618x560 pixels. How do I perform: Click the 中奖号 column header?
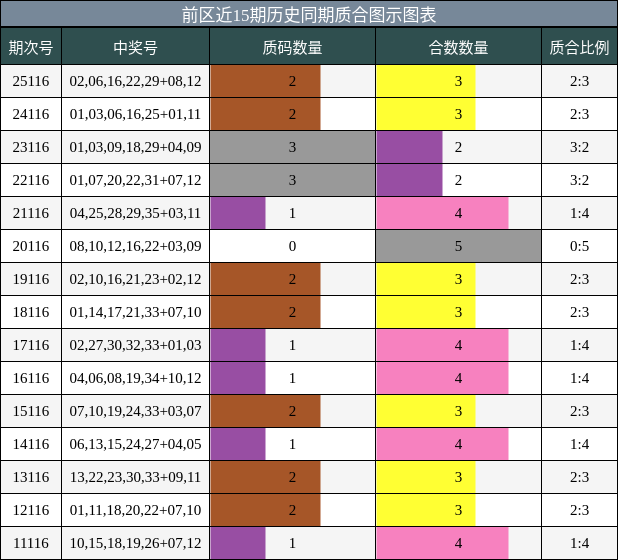(135, 48)
